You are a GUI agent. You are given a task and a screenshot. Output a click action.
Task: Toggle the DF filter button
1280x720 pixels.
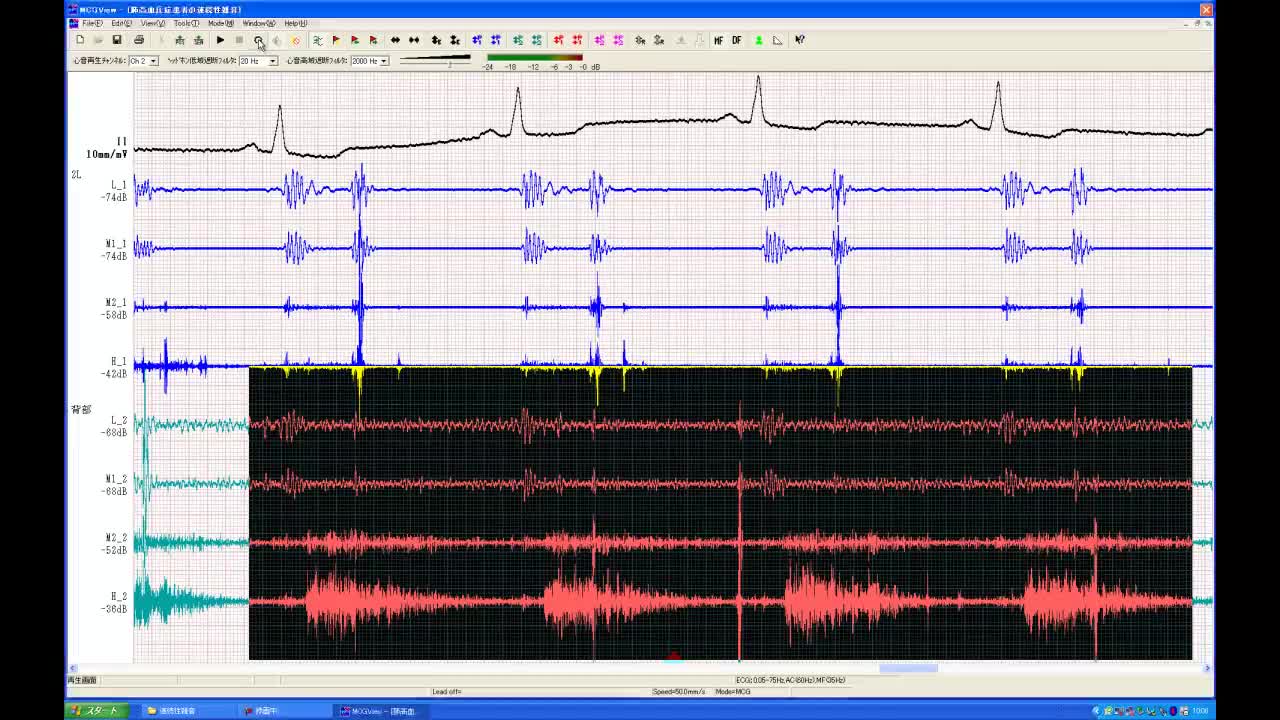737,40
